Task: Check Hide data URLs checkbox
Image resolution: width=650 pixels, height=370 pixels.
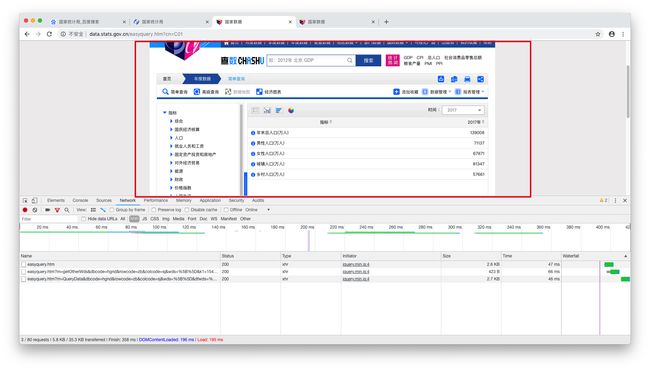Action: (x=84, y=219)
